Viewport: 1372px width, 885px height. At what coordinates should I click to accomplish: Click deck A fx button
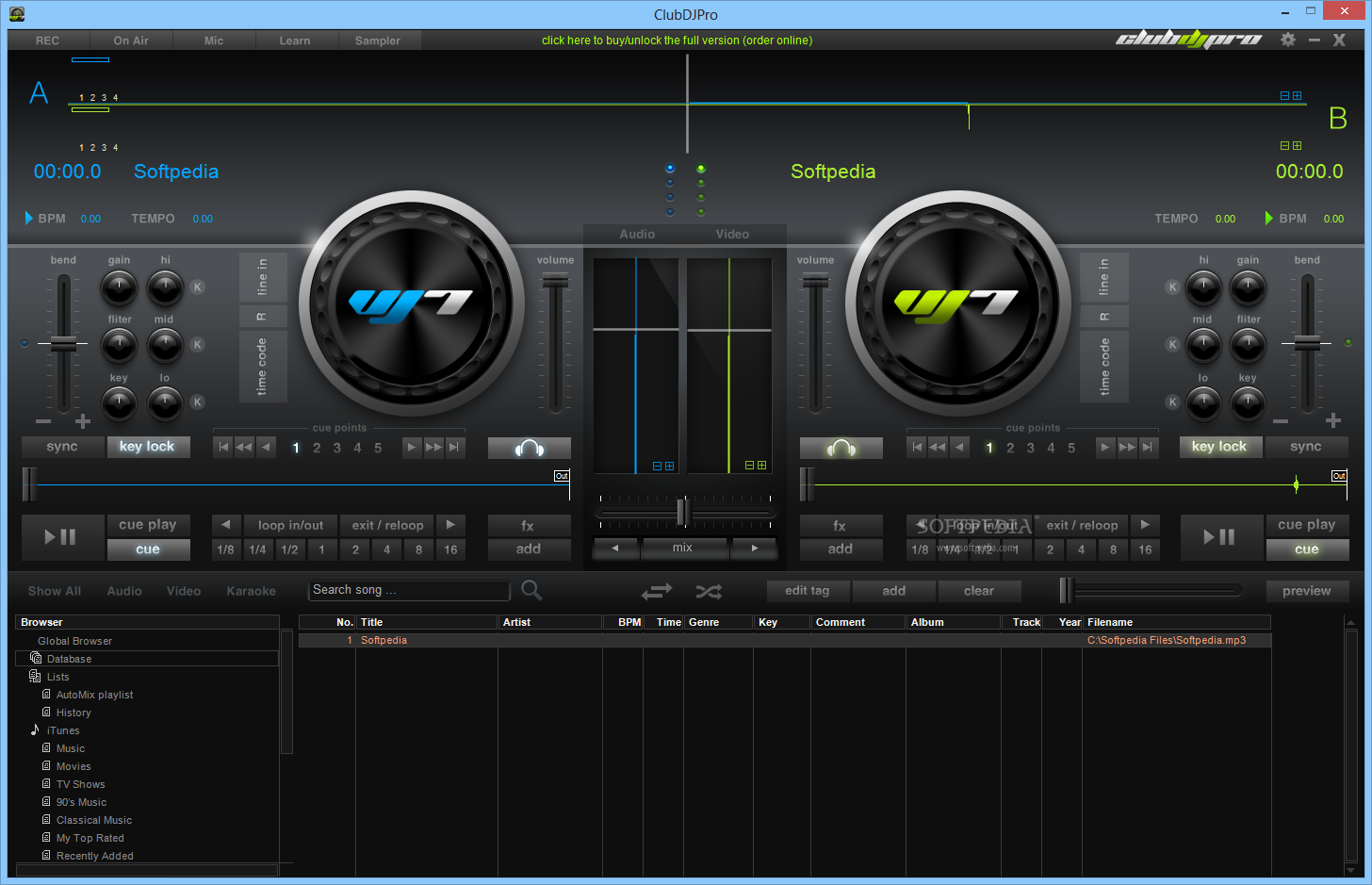(x=529, y=525)
